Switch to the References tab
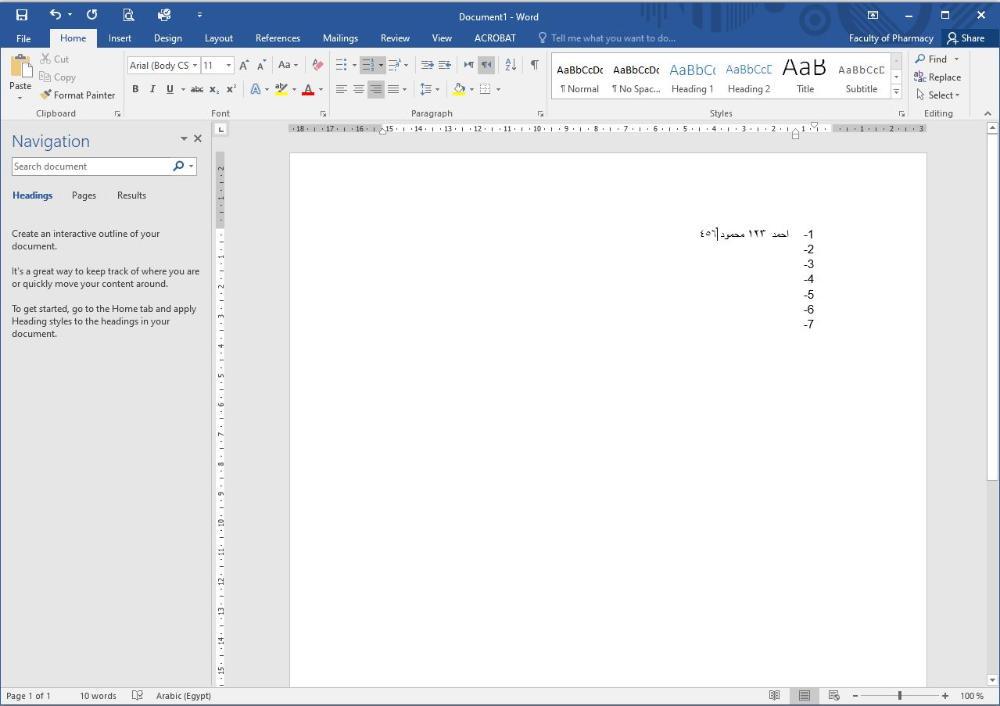1000x706 pixels. 277,38
